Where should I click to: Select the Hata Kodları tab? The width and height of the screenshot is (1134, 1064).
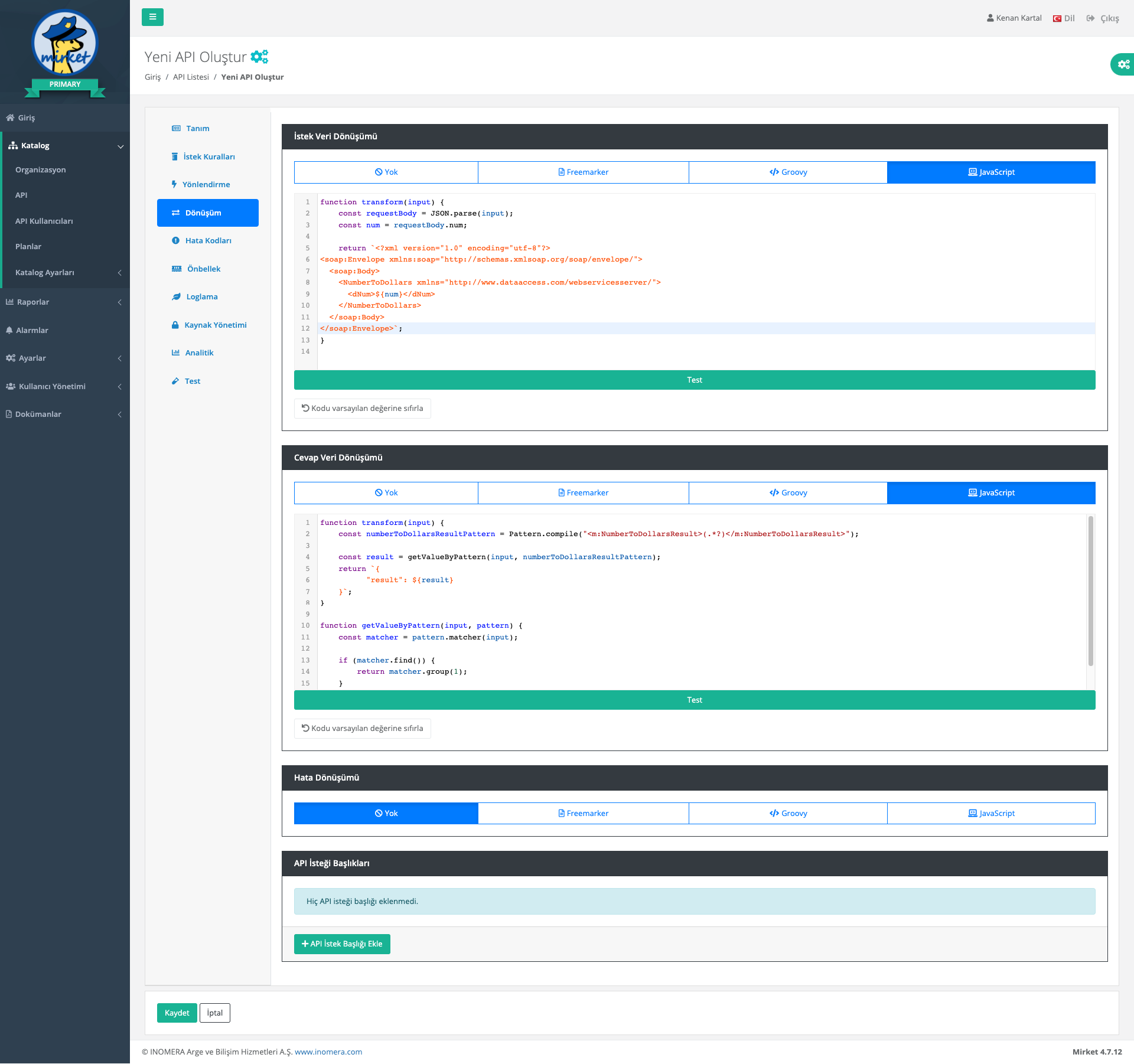pyautogui.click(x=208, y=240)
